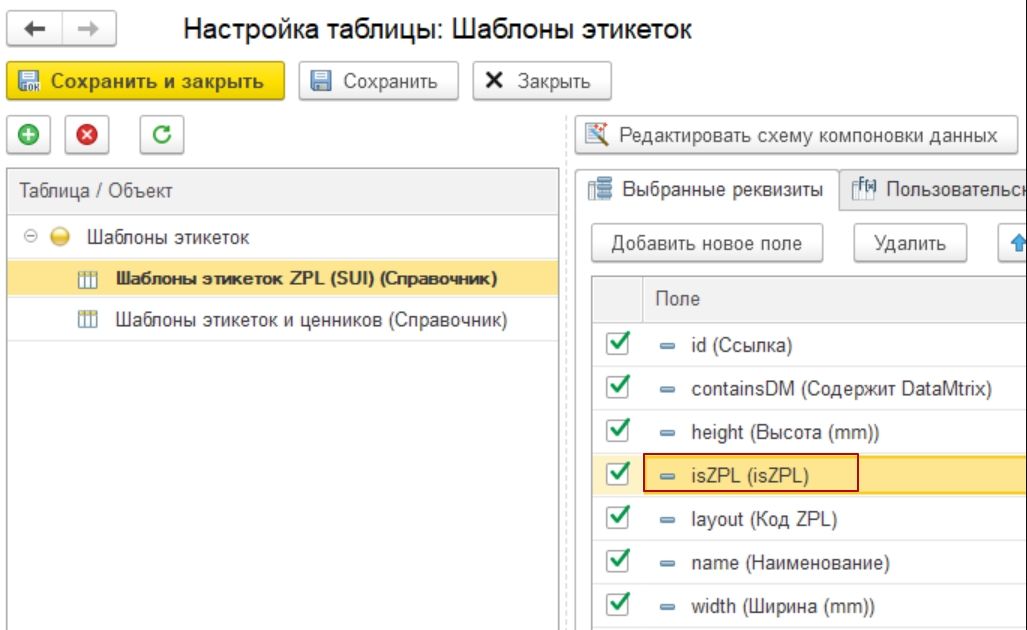1027x630 pixels.
Task: Select Шаблоны этикеток и ценников table
Action: click(x=311, y=321)
